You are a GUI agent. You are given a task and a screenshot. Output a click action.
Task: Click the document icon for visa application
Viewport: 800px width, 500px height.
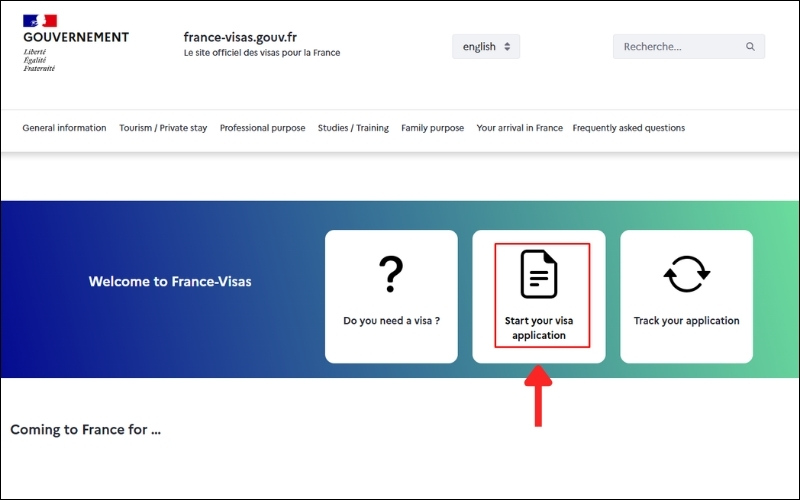pyautogui.click(x=539, y=274)
